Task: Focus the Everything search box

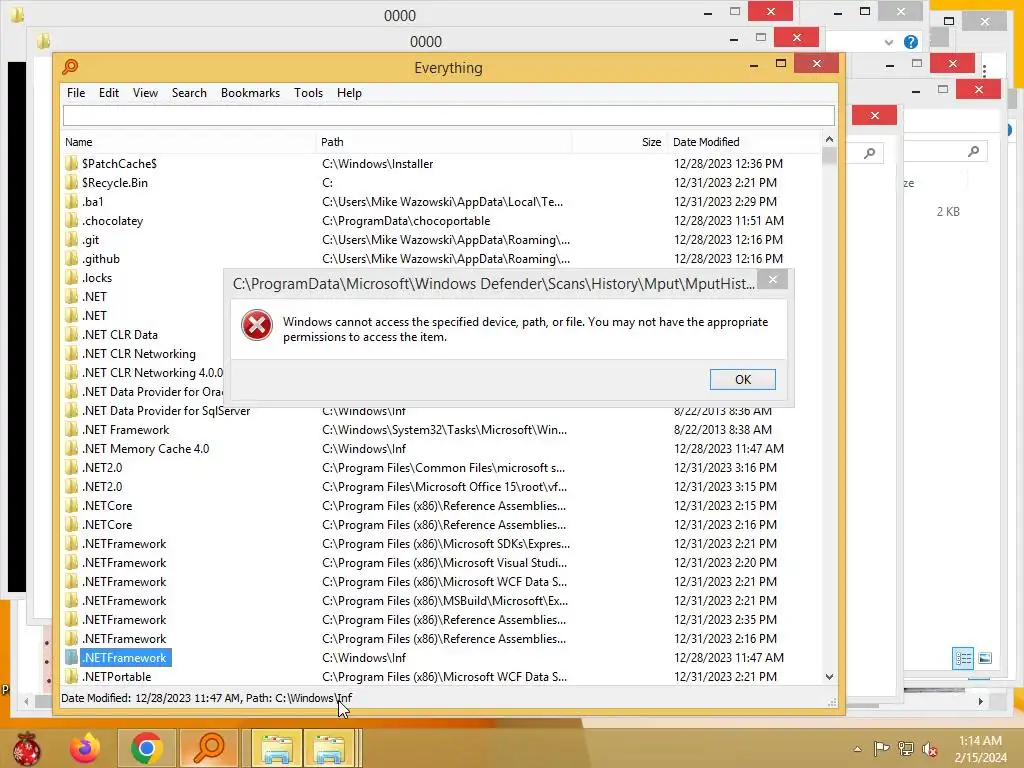Action: [x=449, y=116]
